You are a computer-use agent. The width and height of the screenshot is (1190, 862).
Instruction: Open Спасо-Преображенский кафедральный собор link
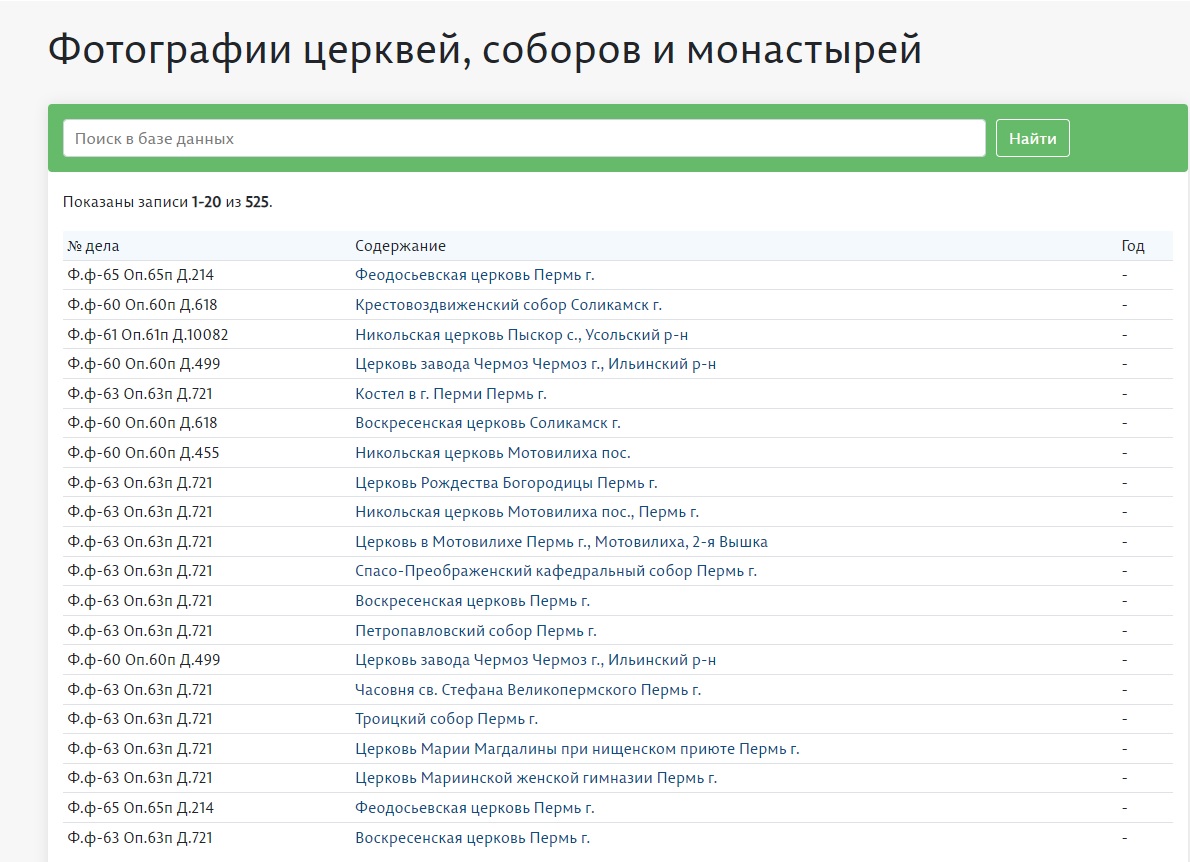point(555,571)
